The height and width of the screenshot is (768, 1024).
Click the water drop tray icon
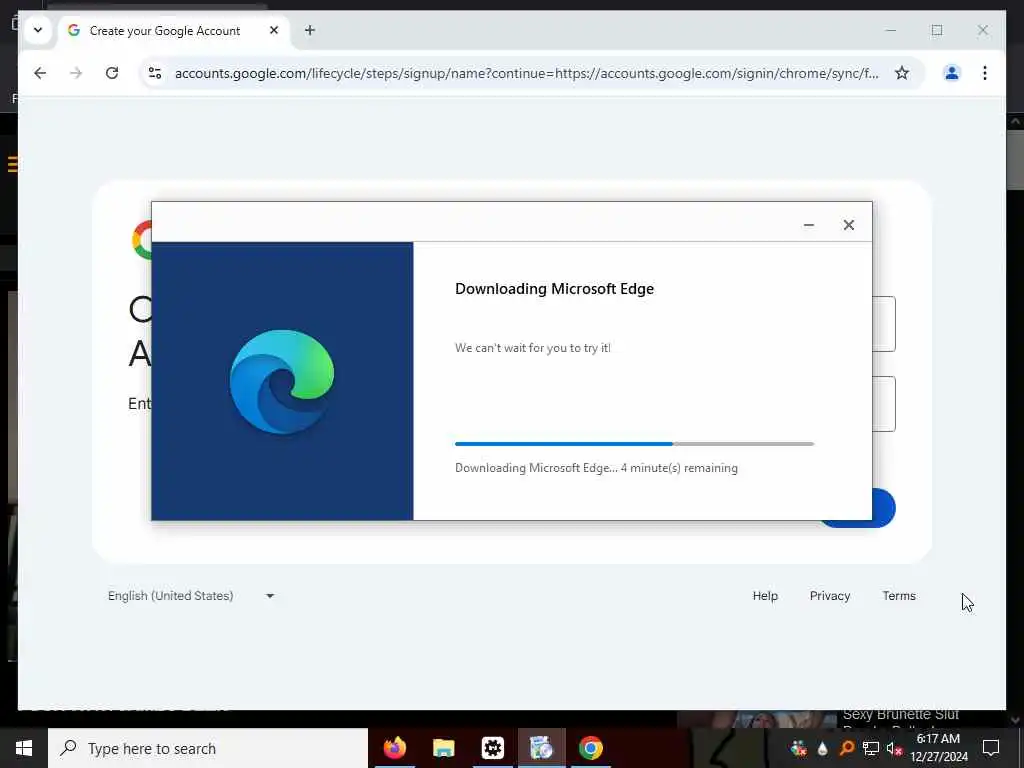(x=822, y=748)
